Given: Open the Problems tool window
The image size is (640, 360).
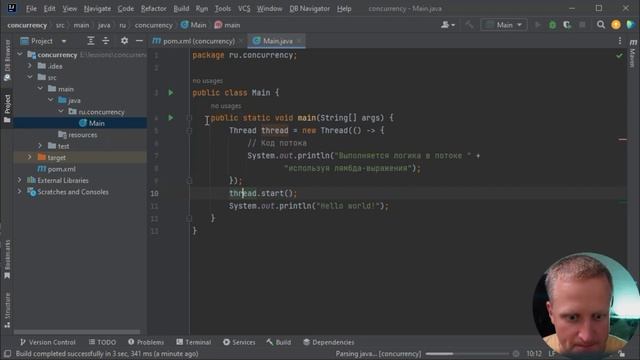Looking at the screenshot, I should coord(146,342).
